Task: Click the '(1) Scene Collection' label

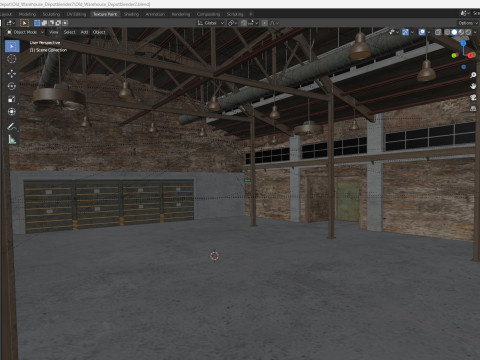Action: 48,50
